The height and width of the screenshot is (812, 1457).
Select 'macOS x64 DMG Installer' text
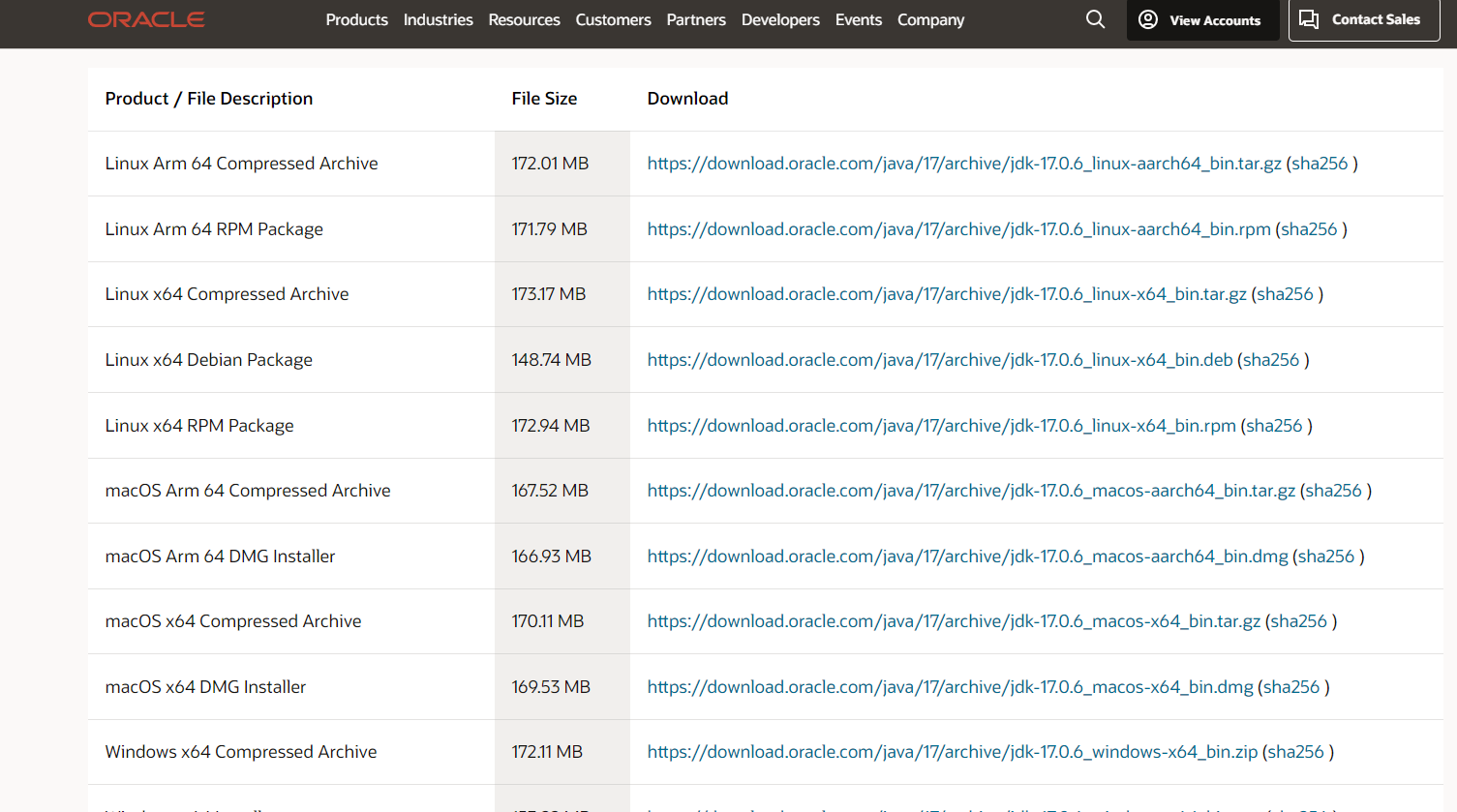tap(205, 687)
